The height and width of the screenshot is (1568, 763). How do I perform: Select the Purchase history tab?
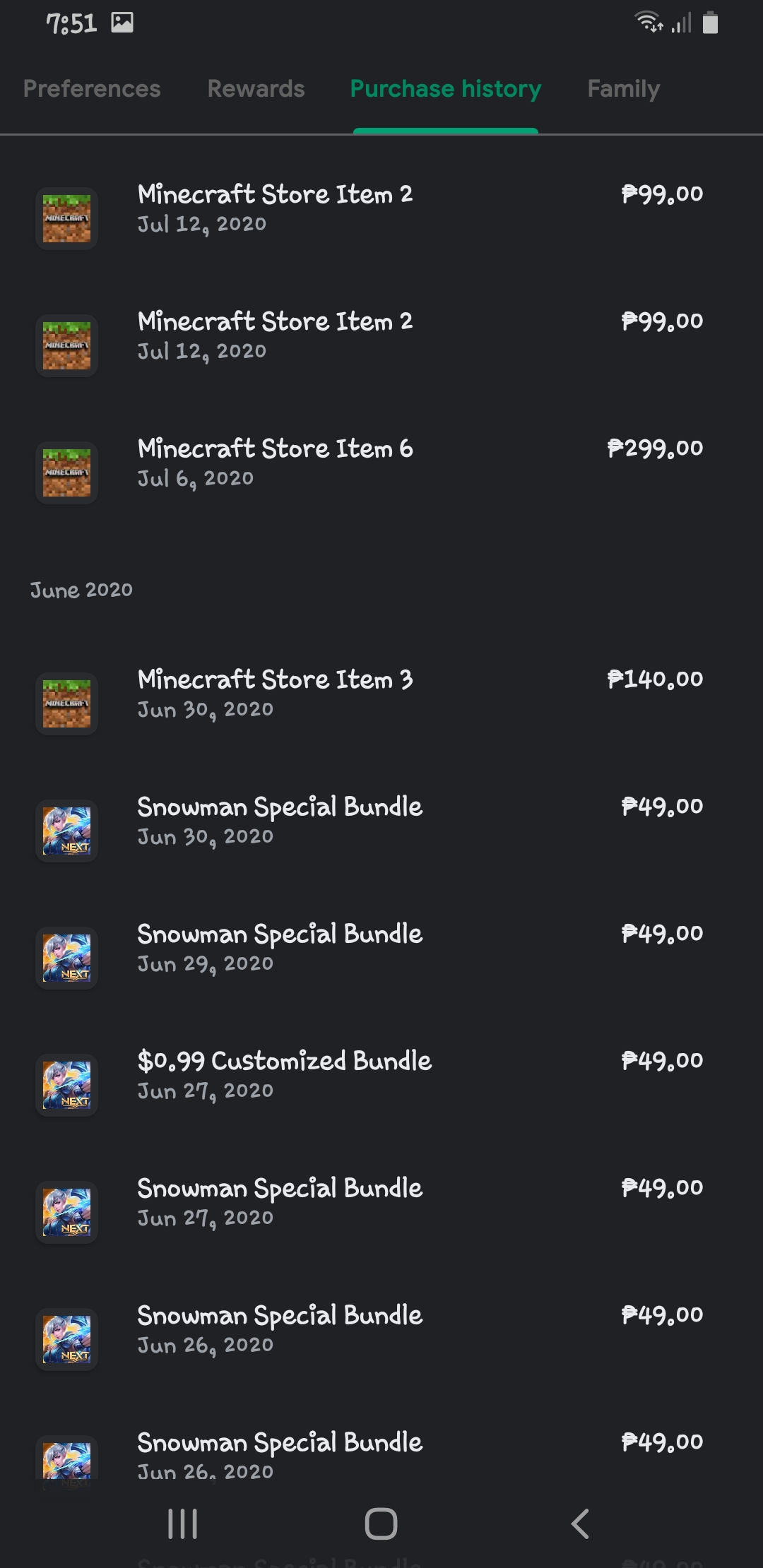click(x=446, y=89)
